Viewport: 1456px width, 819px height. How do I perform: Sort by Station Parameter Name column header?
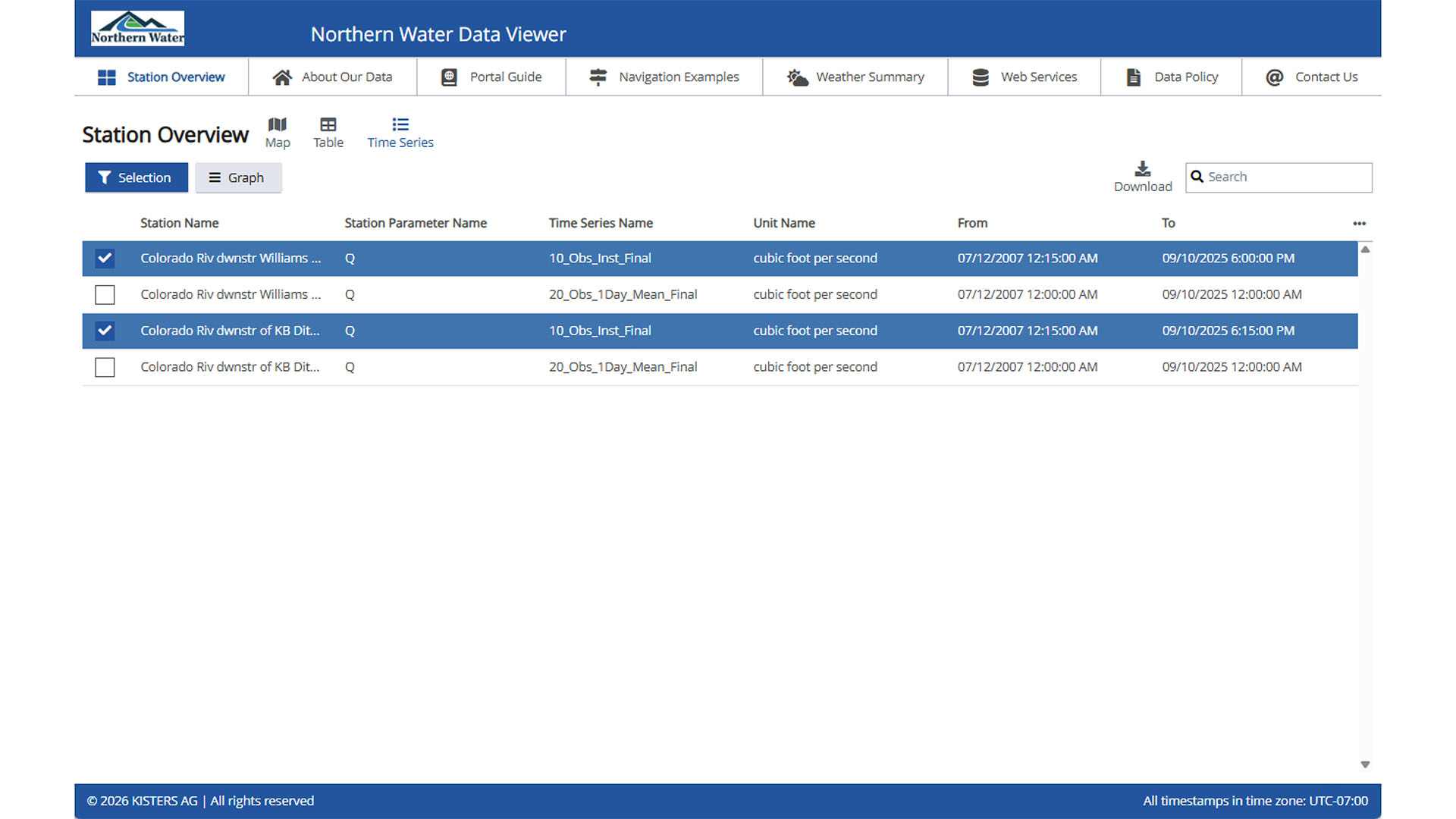416,223
